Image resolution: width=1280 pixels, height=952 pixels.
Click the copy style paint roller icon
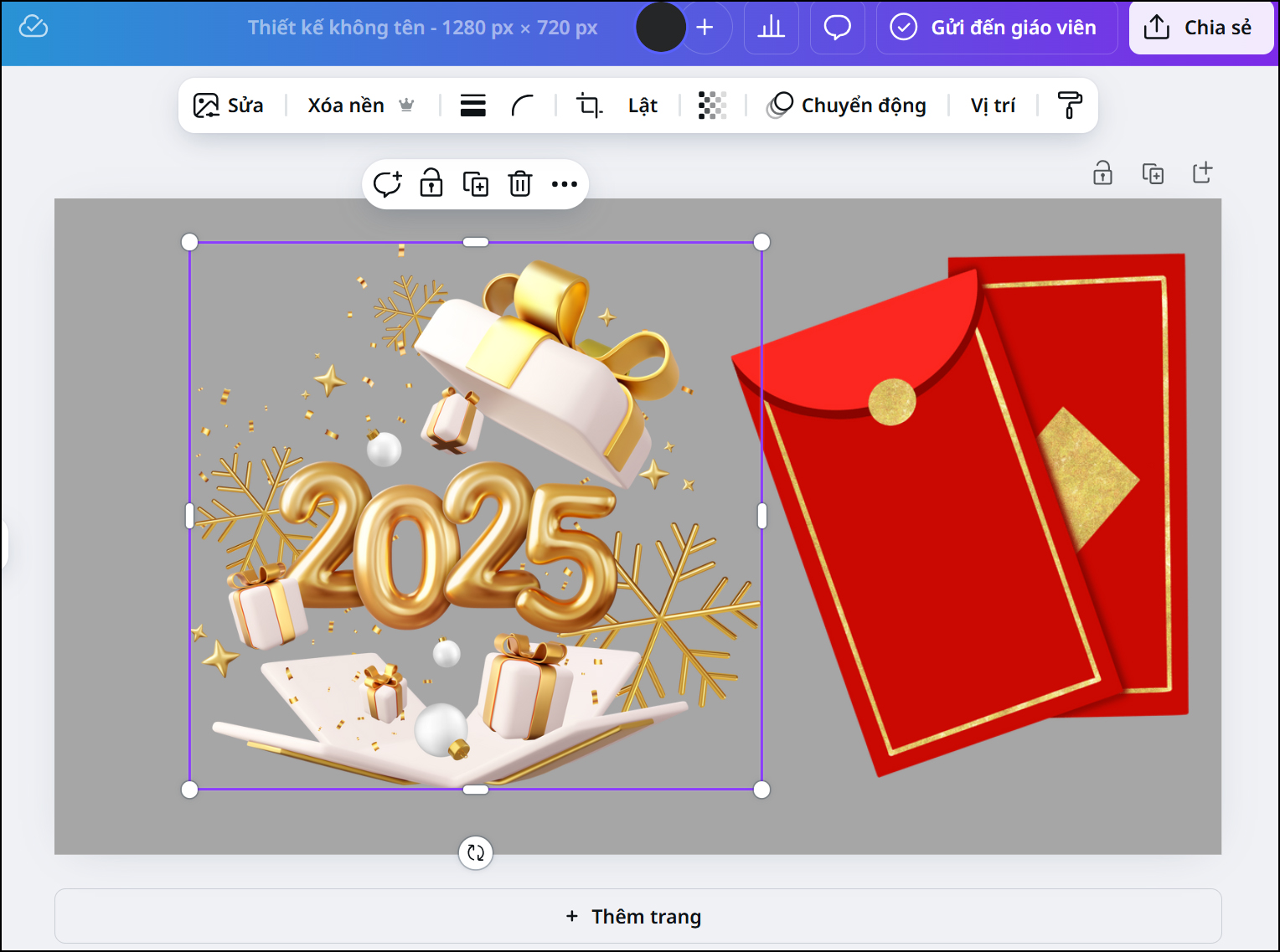pos(1070,105)
